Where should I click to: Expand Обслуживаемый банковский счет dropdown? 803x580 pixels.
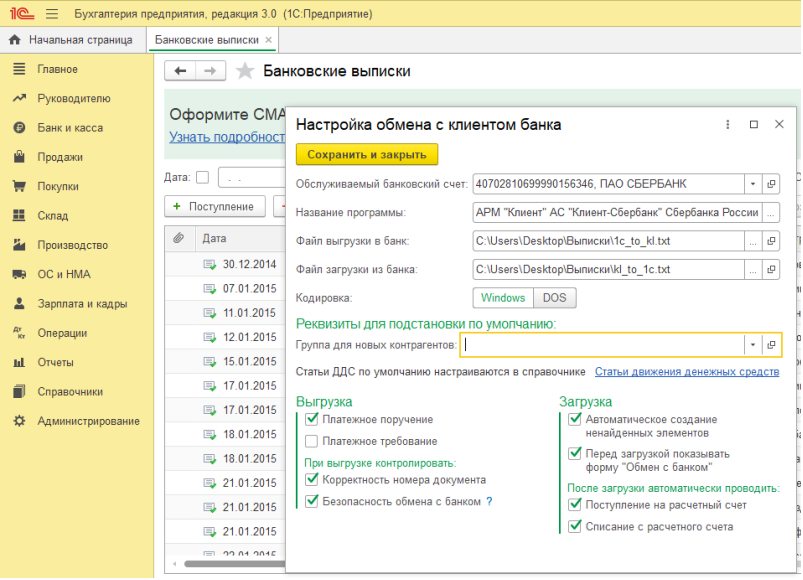pyautogui.click(x=753, y=184)
